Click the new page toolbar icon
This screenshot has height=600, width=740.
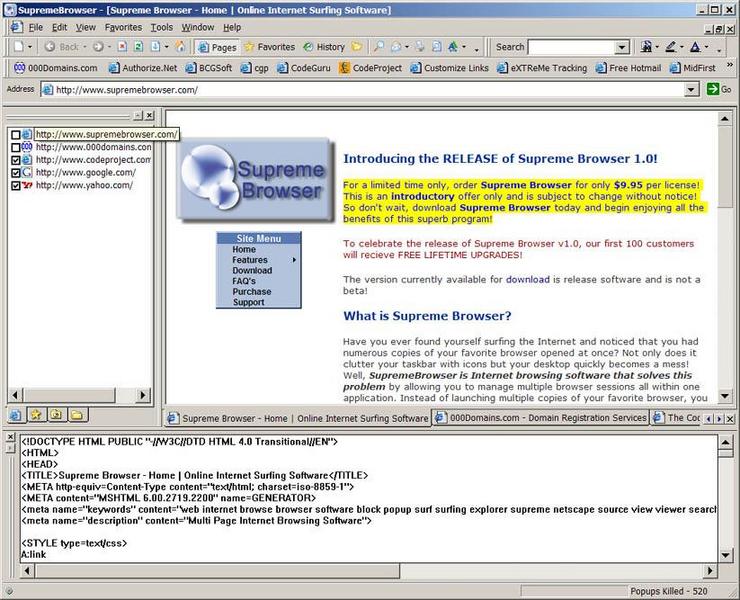pyautogui.click(x=19, y=47)
